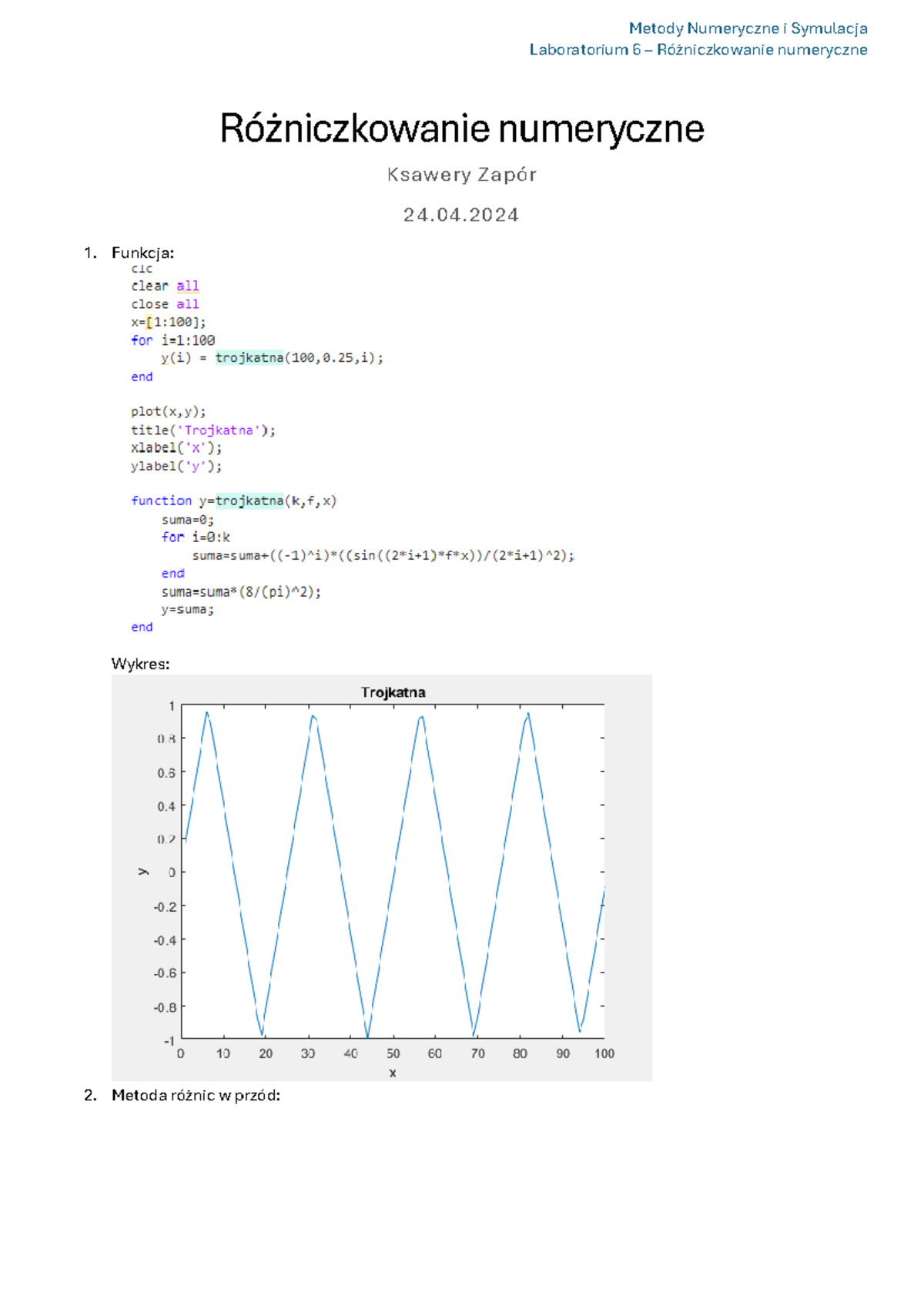Screen dimensions: 924x1306
Task: Click the line "y(i) = trojkatna(100,0.25,i);"
Action: 272,358
